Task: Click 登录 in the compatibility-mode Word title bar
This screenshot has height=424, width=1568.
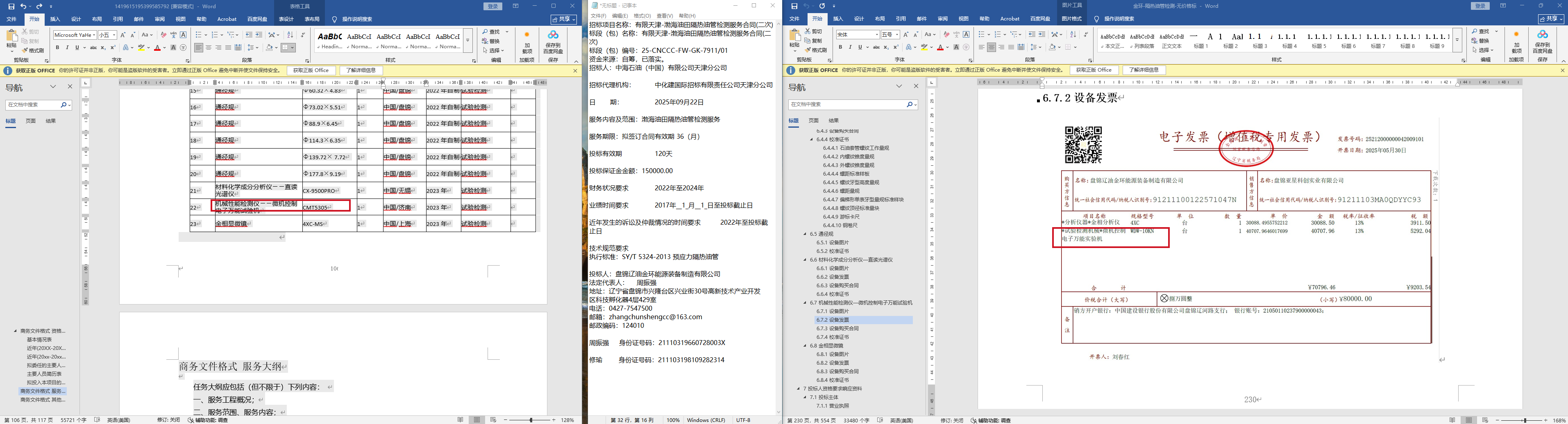Action: tap(493, 6)
